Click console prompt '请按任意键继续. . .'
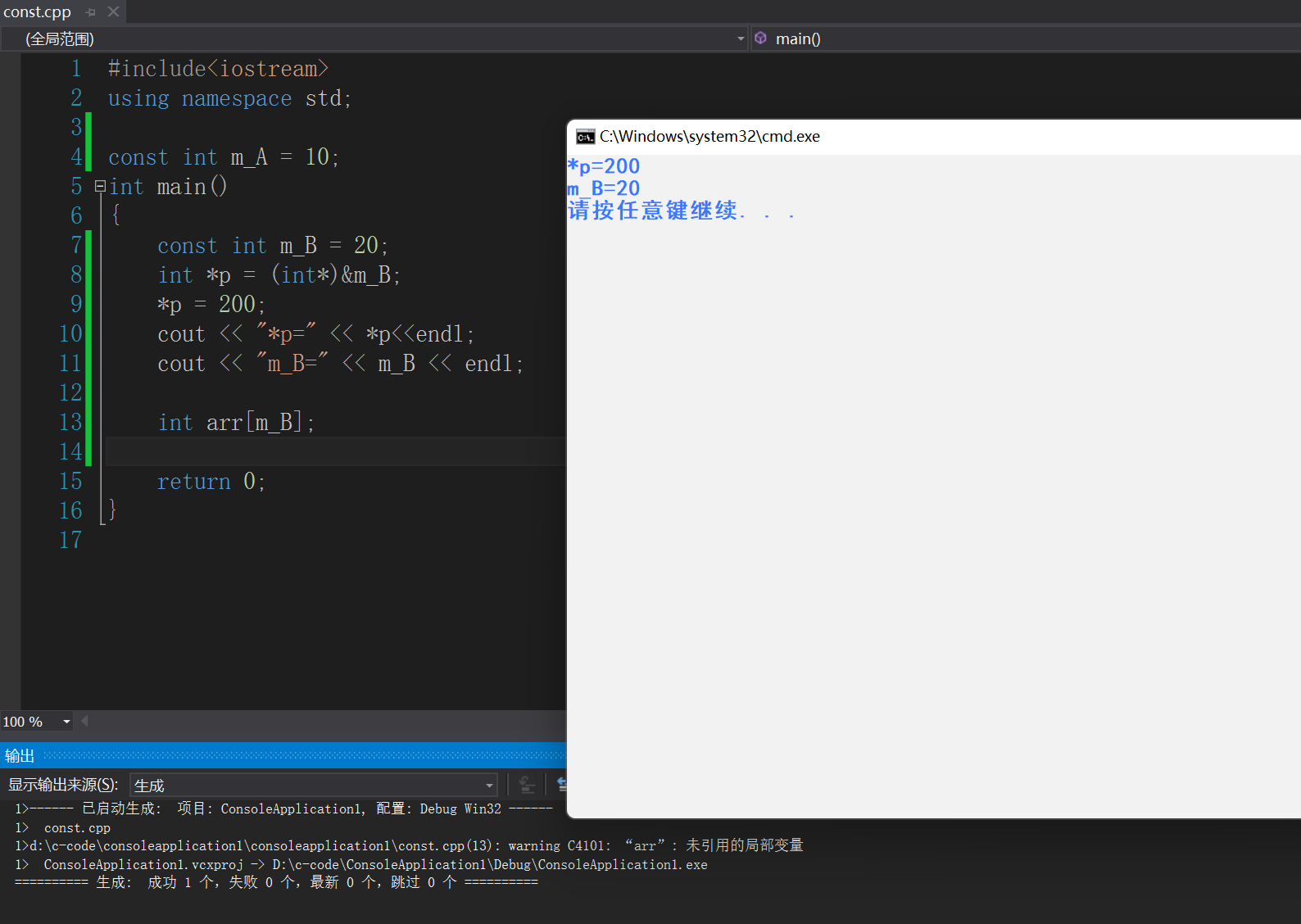1301x924 pixels. [681, 211]
